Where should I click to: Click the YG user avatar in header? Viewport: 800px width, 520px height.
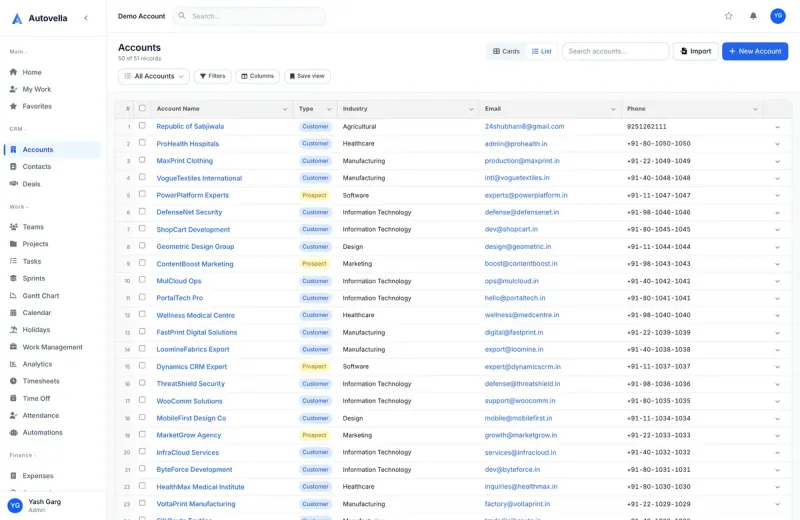click(x=777, y=16)
